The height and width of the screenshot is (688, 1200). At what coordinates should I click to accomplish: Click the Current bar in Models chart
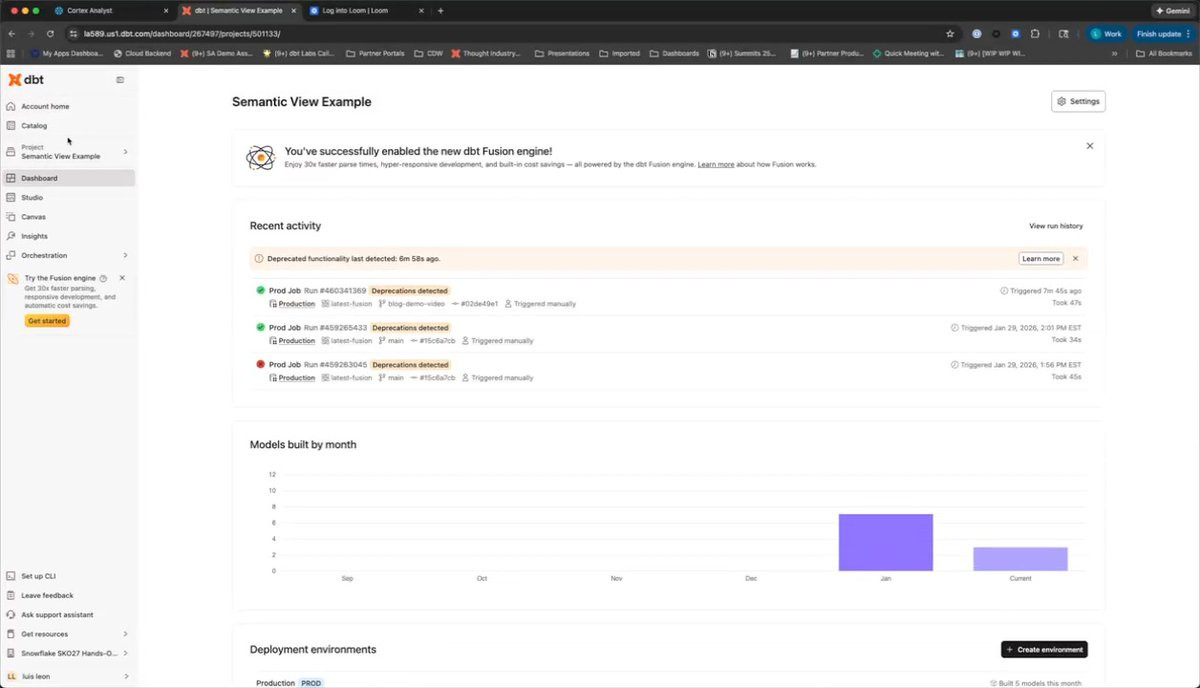click(1020, 559)
